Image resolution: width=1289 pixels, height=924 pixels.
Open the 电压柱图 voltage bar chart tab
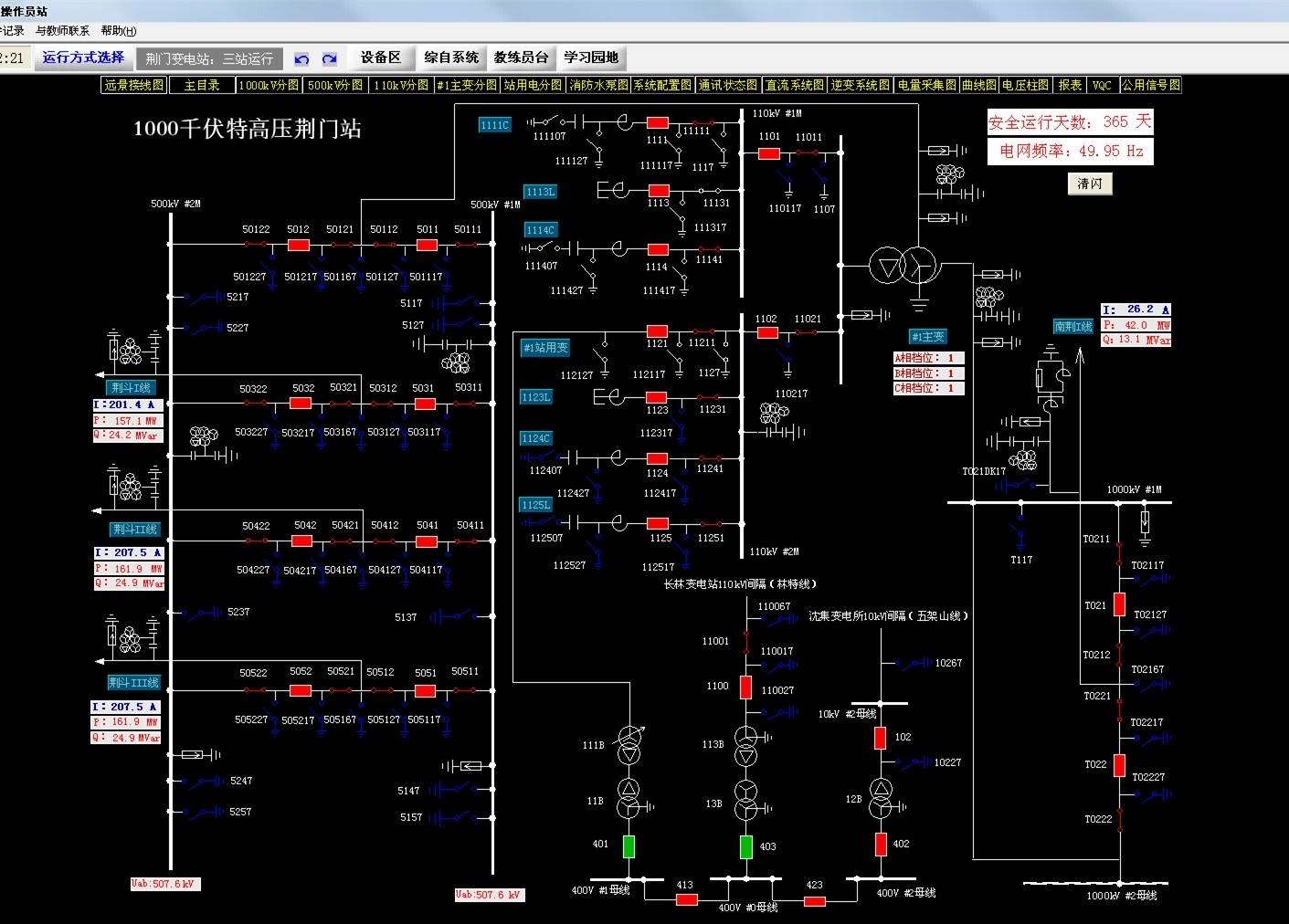(1025, 85)
